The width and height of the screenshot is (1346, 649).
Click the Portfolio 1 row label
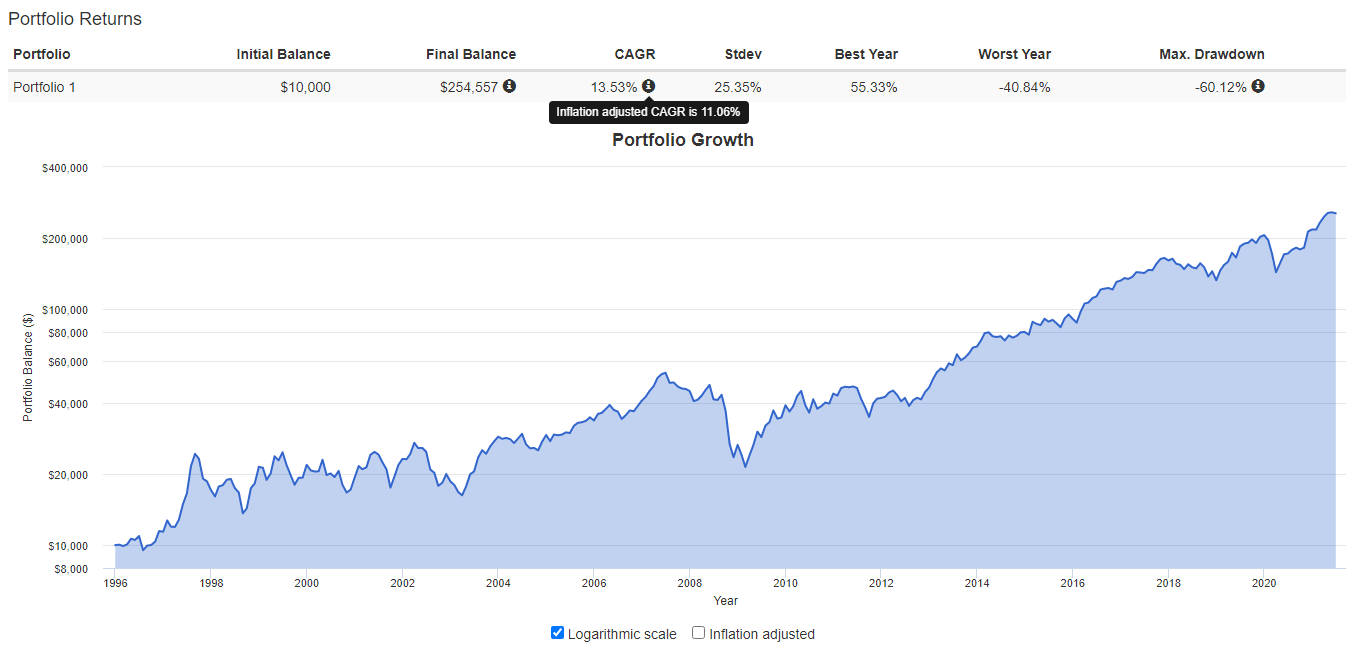(x=44, y=87)
